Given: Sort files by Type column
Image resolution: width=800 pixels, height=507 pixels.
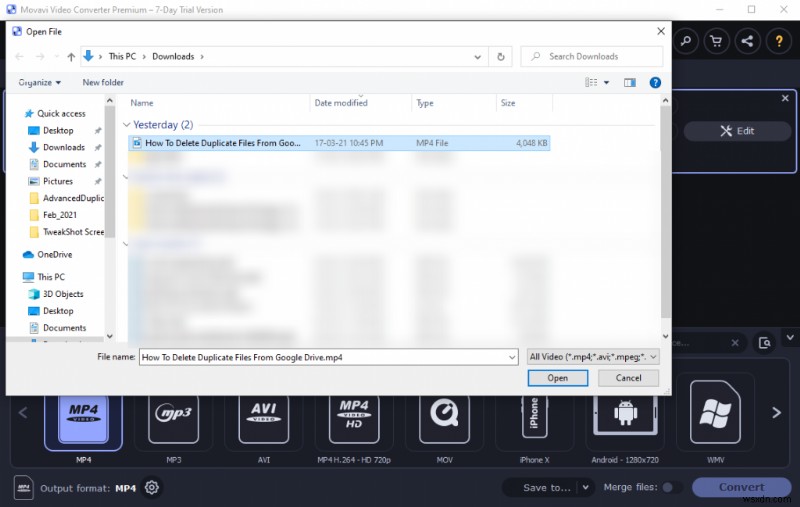Looking at the screenshot, I should (424, 103).
